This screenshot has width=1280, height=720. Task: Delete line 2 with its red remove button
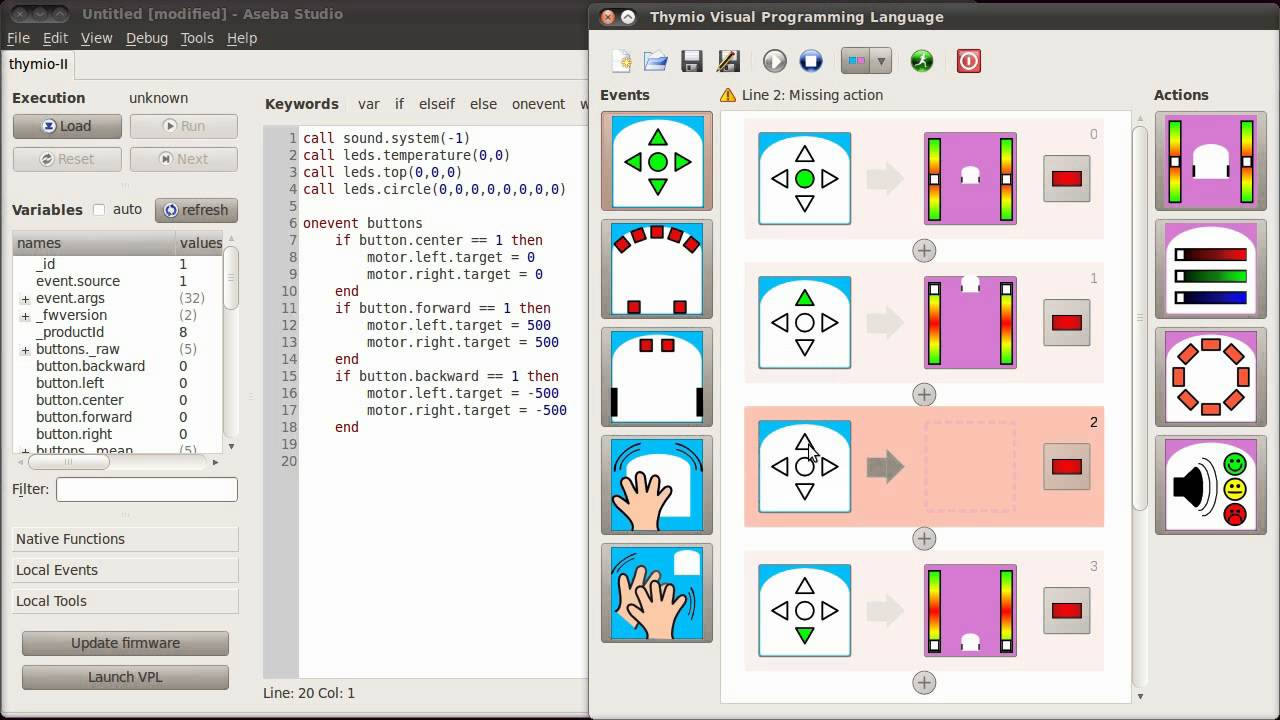tap(1067, 467)
